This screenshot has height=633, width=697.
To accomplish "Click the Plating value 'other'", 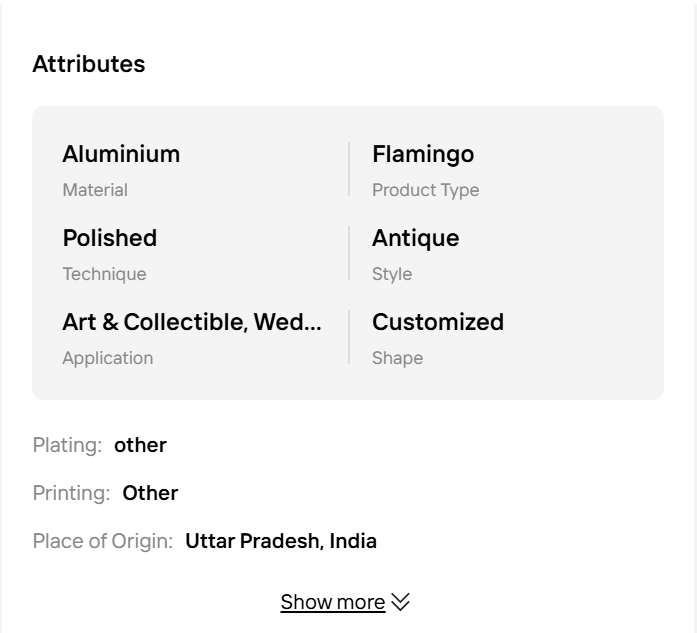I will click(140, 445).
